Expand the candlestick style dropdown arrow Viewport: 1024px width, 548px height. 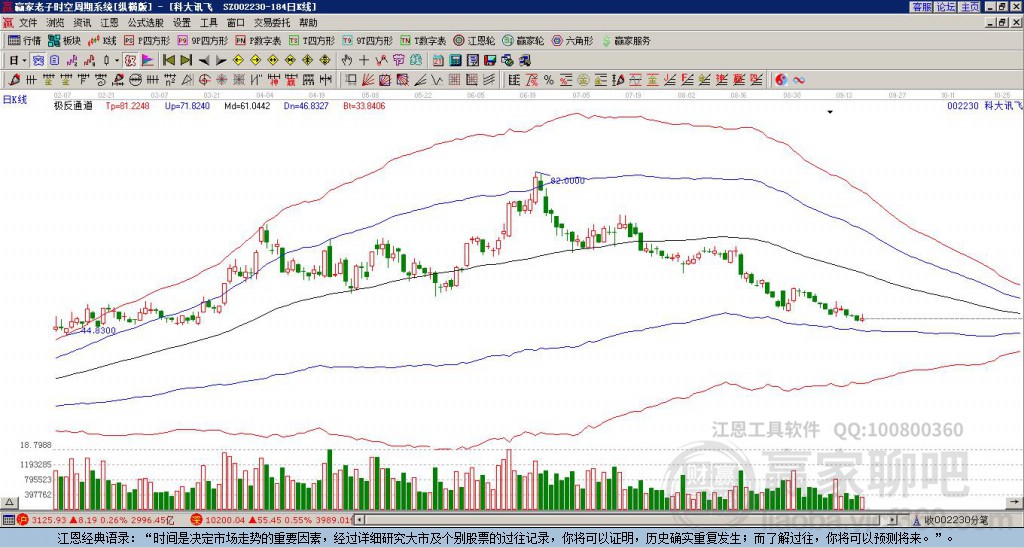pos(116,61)
